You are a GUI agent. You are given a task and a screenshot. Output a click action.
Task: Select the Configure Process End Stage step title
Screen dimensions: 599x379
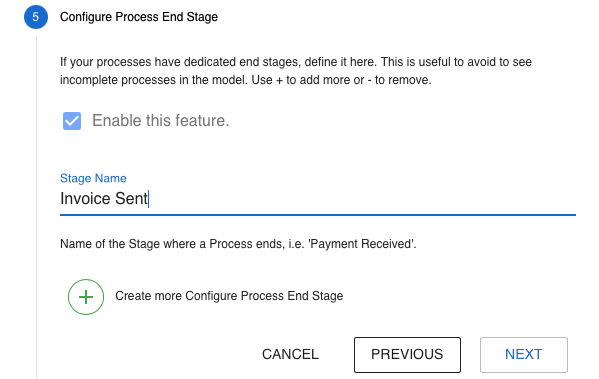pos(139,17)
